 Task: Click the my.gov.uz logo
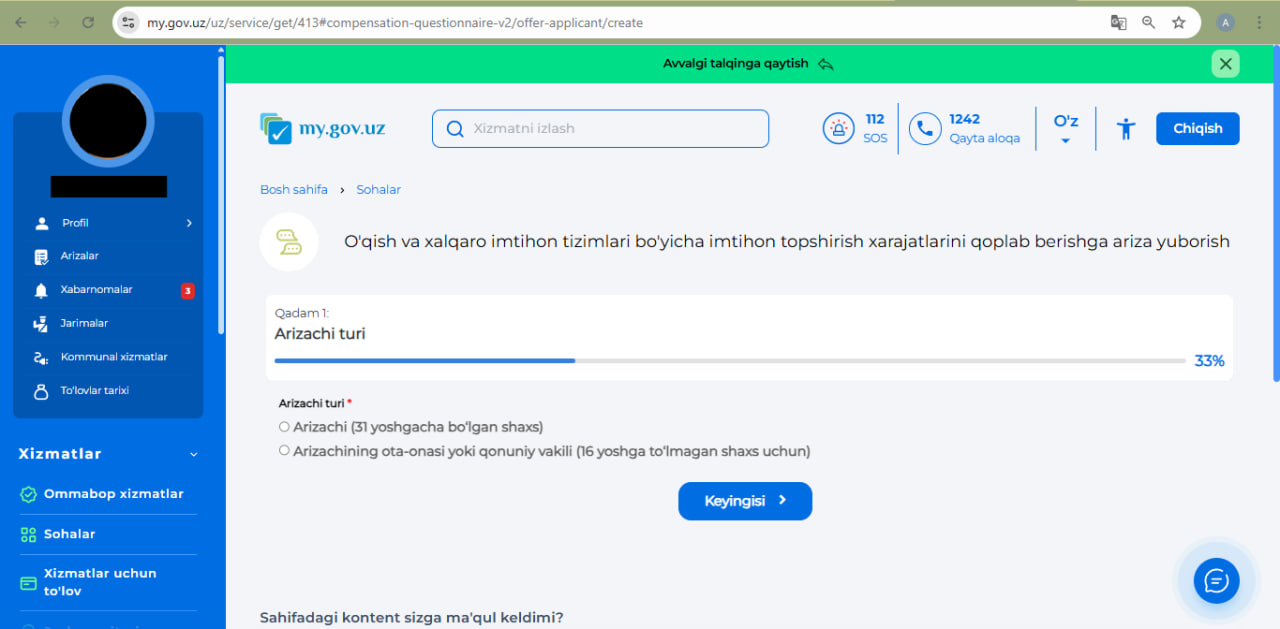click(x=323, y=129)
